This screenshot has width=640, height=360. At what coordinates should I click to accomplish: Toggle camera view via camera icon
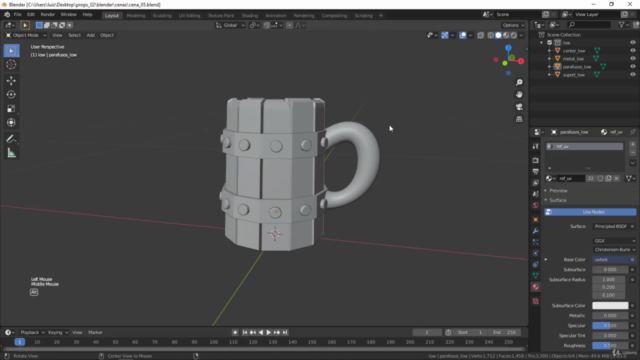519,107
